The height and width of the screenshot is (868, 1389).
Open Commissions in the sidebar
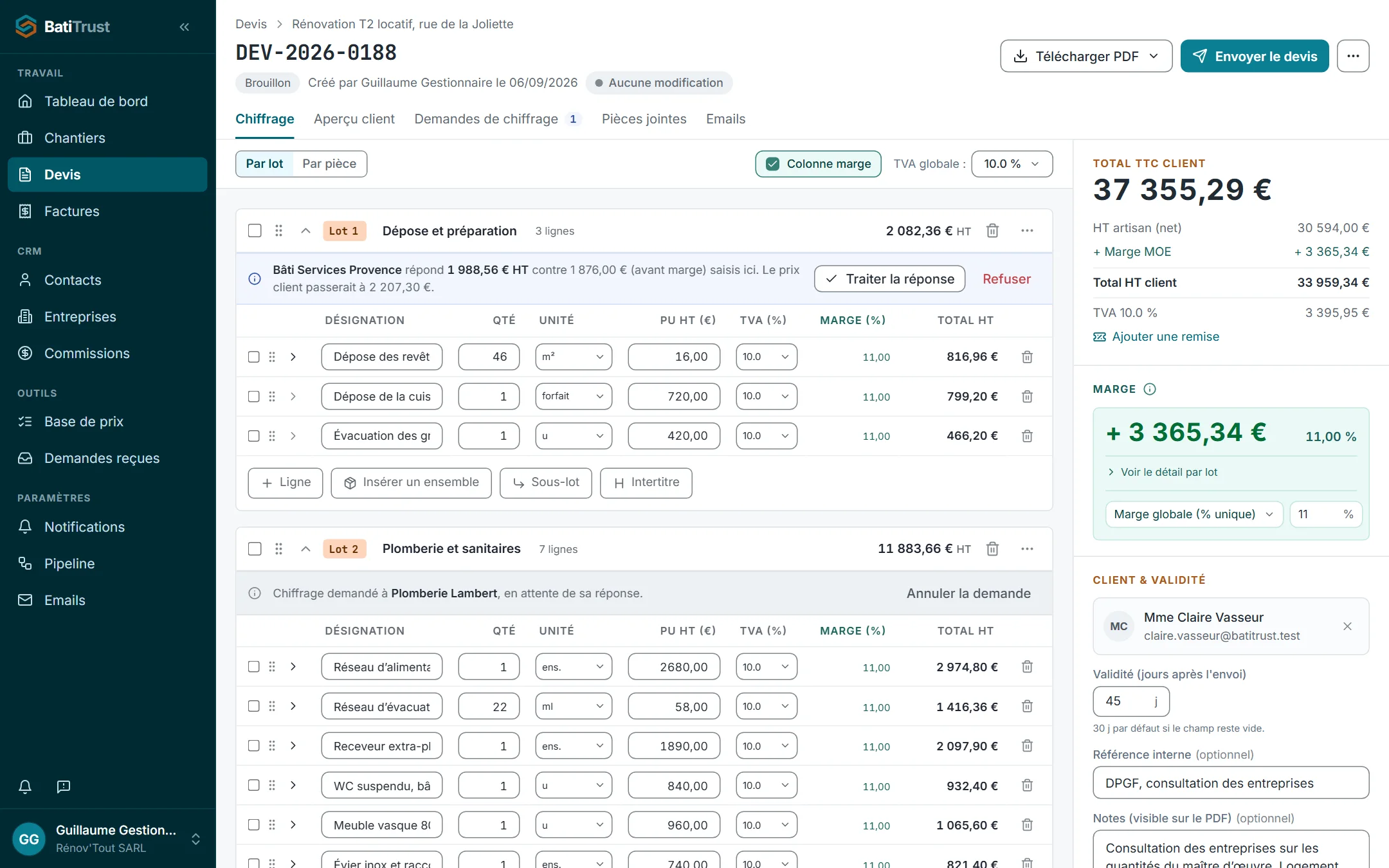click(107, 354)
